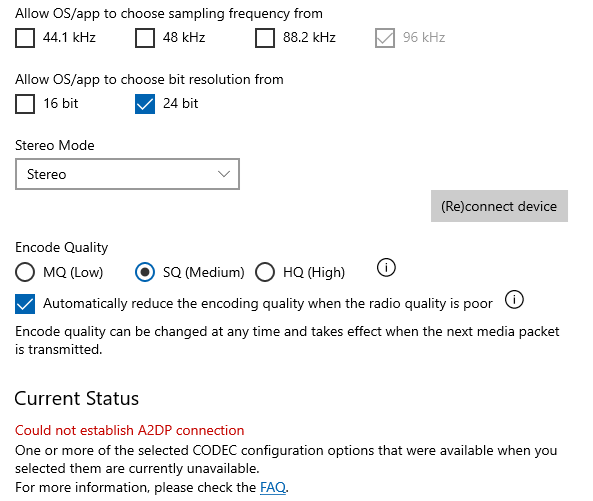
Task: Click the HQ (High) label
Action: tap(314, 272)
